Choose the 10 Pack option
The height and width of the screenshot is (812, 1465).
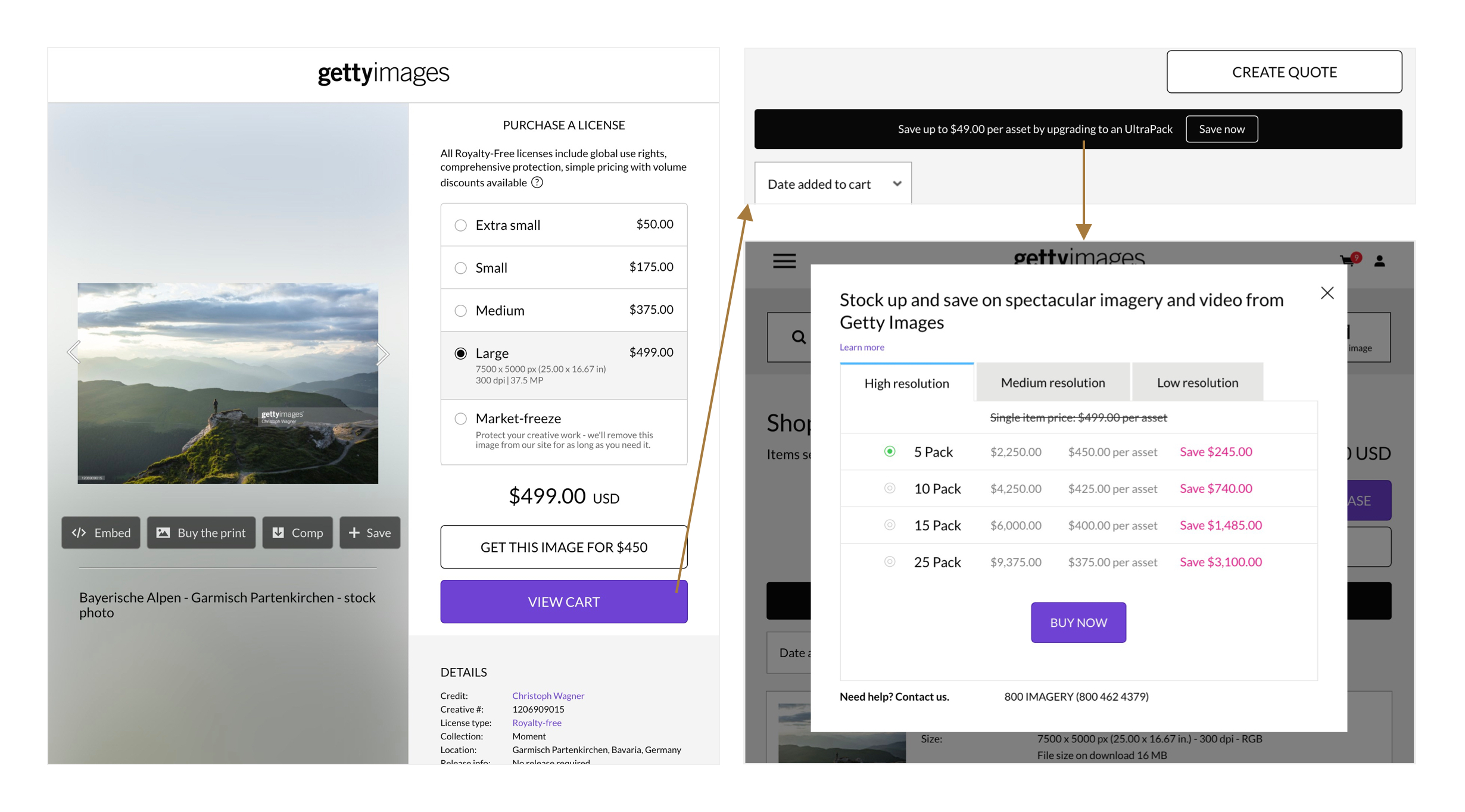889,489
